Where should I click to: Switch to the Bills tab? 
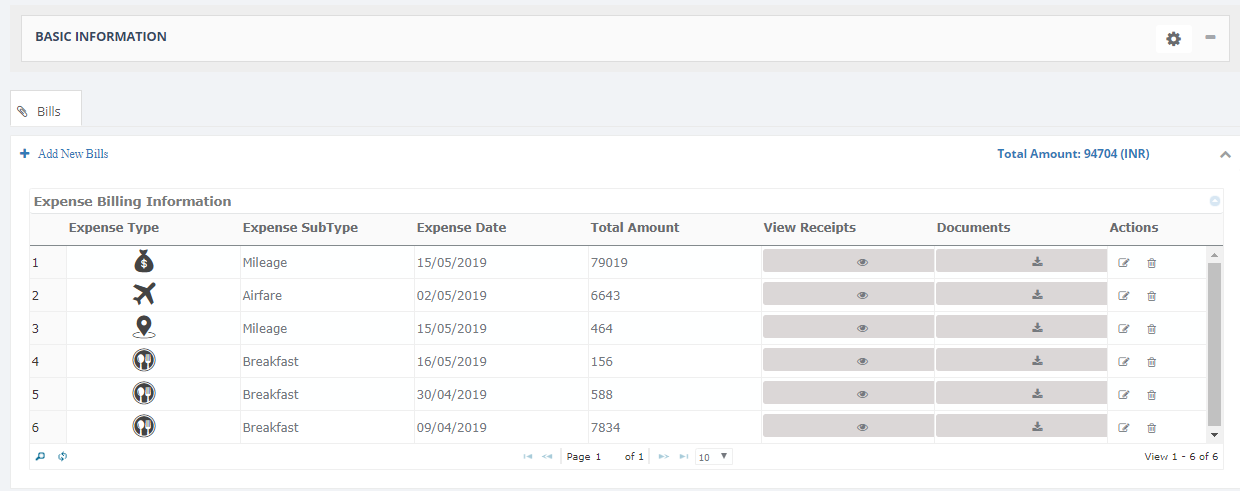click(x=46, y=111)
